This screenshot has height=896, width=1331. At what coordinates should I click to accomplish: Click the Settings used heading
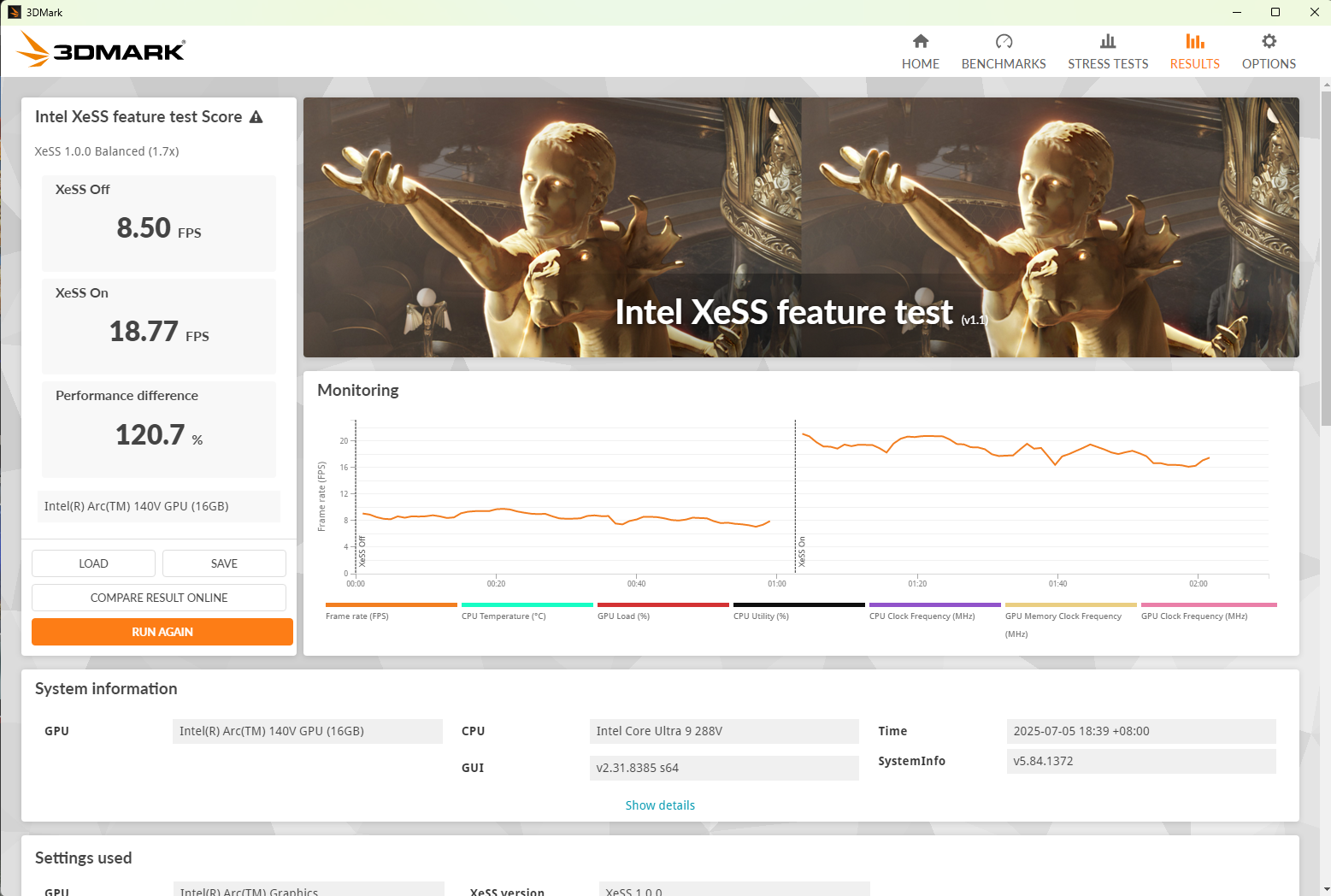(84, 858)
